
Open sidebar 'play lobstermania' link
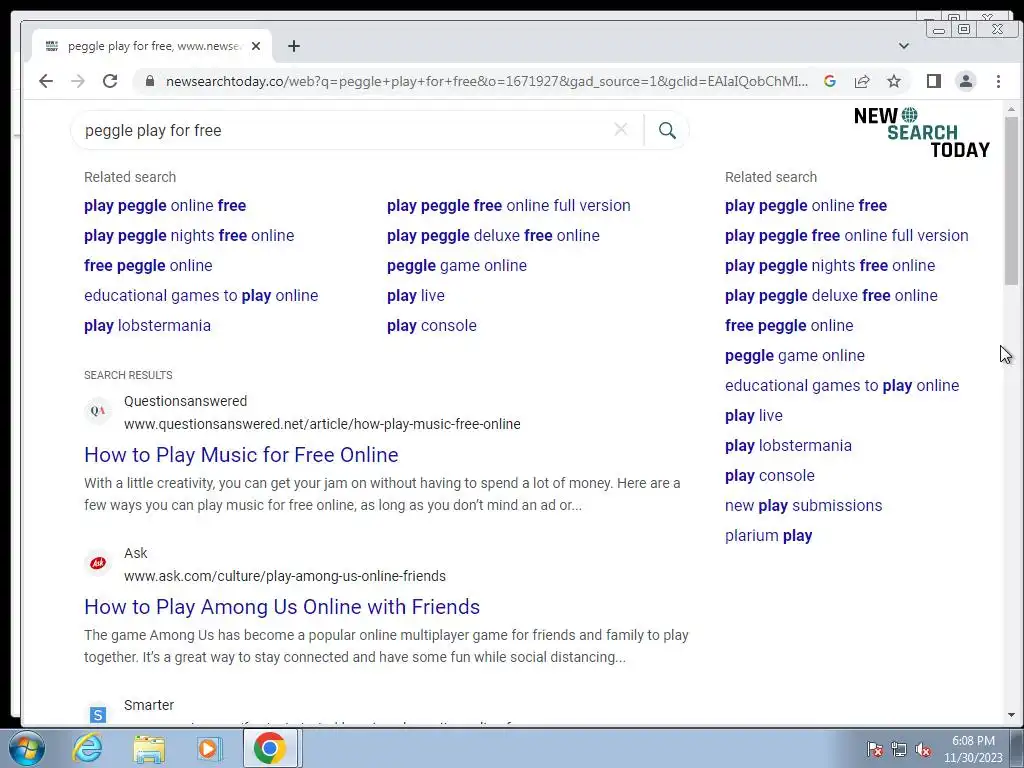[788, 445]
